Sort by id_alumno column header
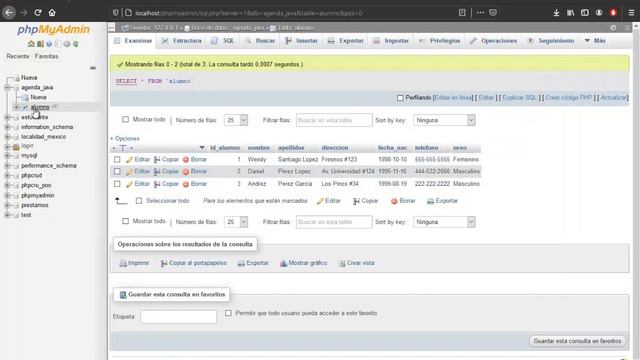The height and width of the screenshot is (360, 640). [x=225, y=148]
